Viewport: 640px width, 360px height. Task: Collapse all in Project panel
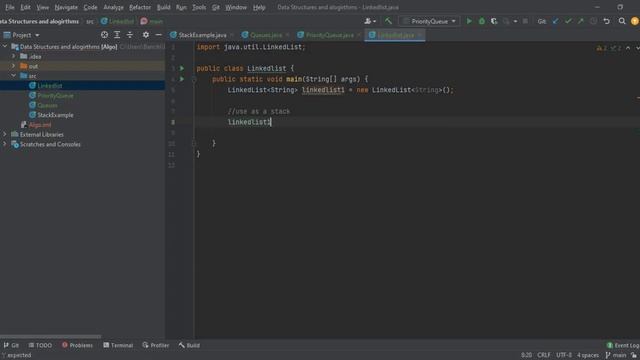[x=130, y=35]
